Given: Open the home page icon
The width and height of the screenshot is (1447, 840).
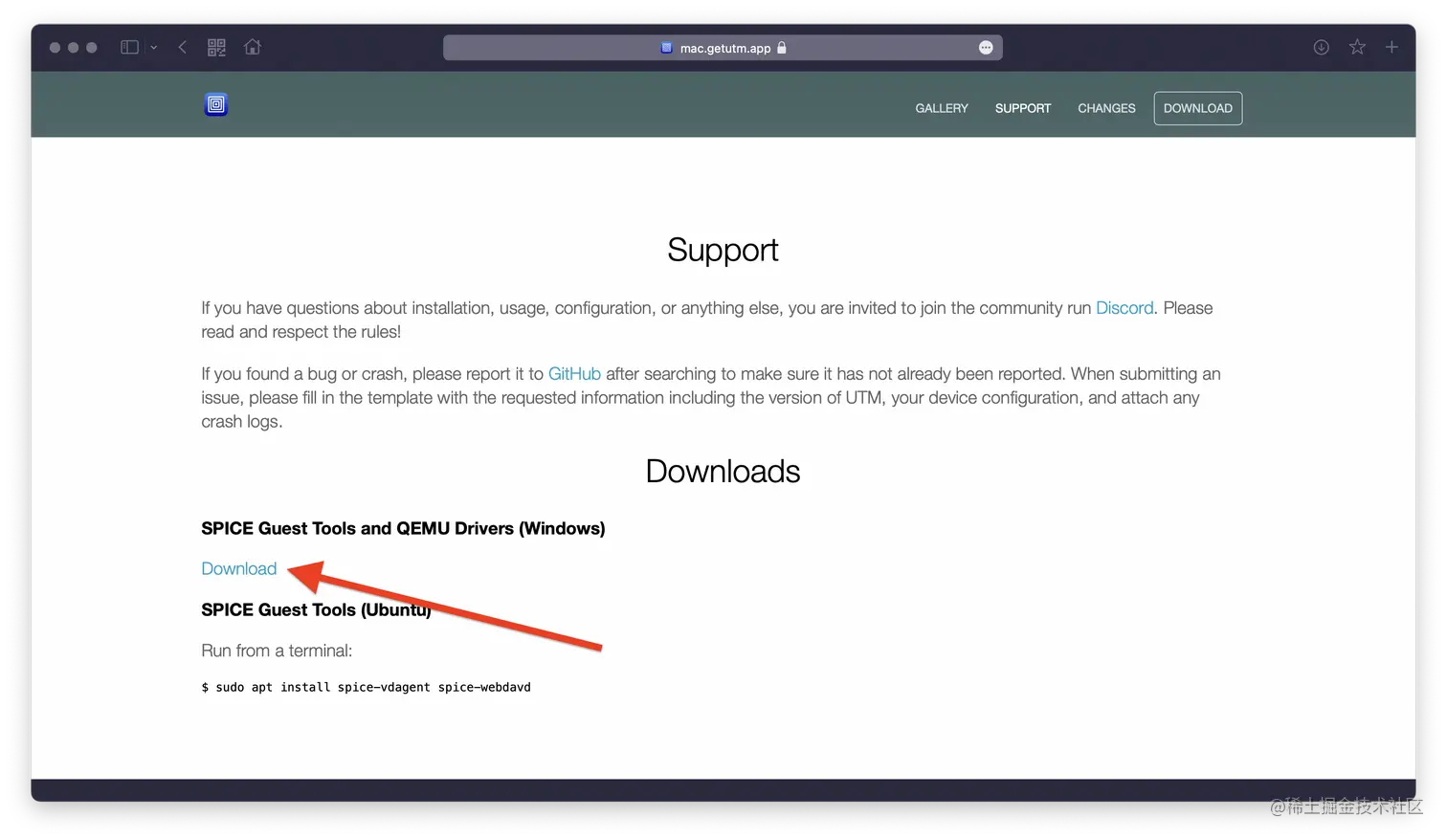Looking at the screenshot, I should pyautogui.click(x=253, y=47).
